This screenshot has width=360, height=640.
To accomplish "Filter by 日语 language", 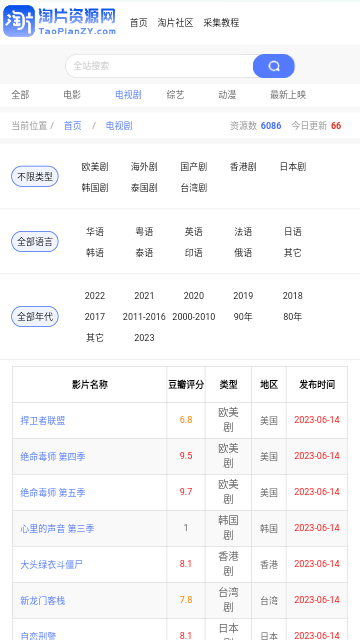I will pos(293,232).
